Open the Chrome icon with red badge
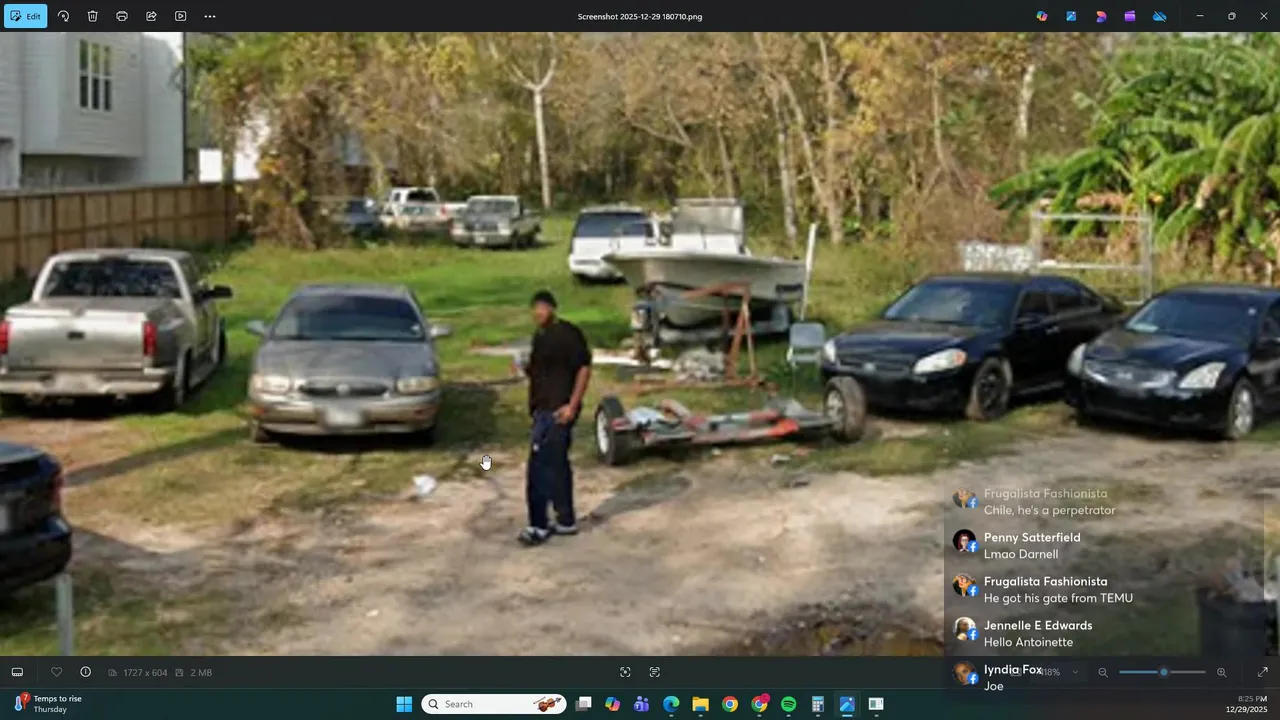1280x720 pixels. (x=760, y=704)
